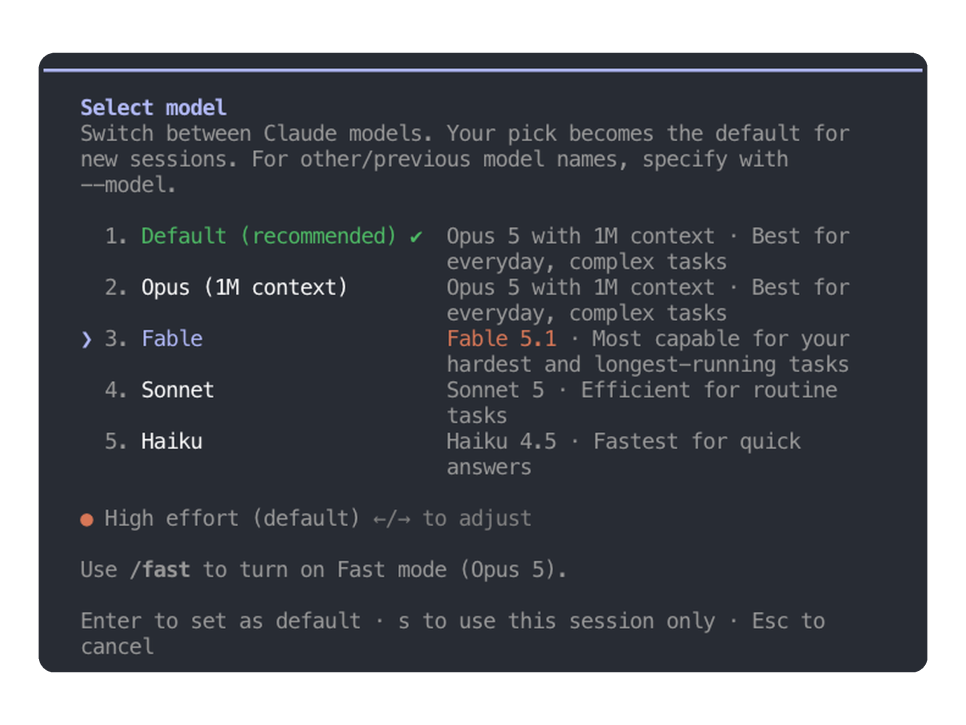The width and height of the screenshot is (966, 725).
Task: Select the Fable model entry
Action: coord(172,339)
